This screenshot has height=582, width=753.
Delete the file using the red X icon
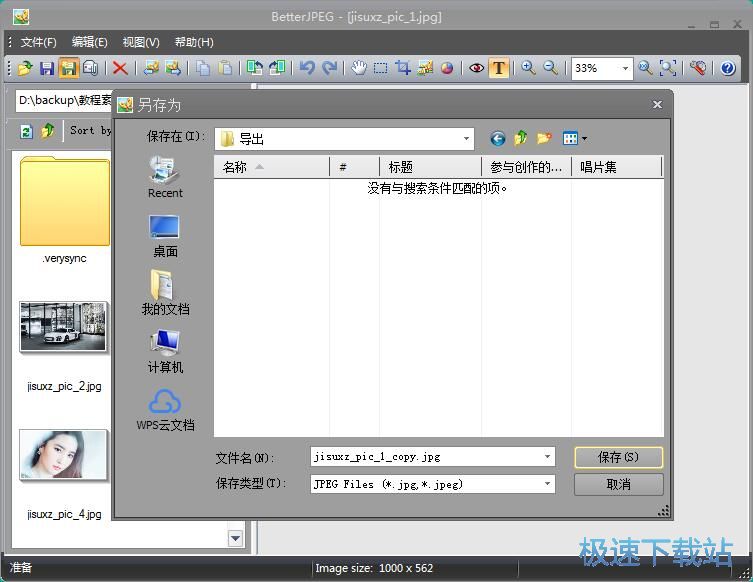coord(120,68)
